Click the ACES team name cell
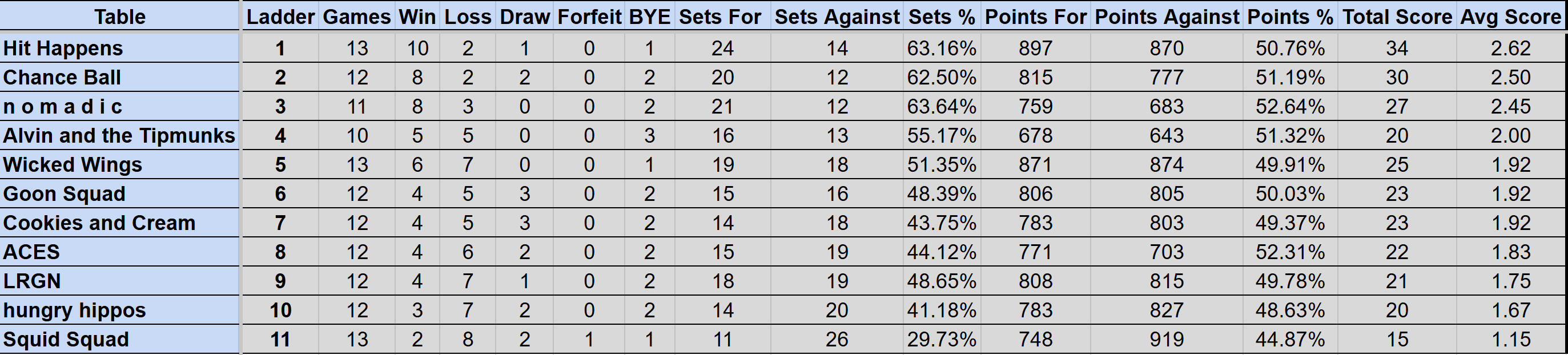The image size is (1568, 355). pos(31,252)
